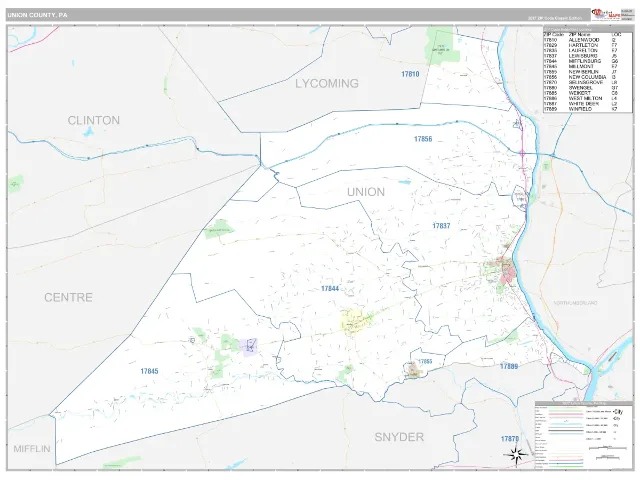
Task: Click the 17844 ZIP label on the map
Action: (330, 289)
